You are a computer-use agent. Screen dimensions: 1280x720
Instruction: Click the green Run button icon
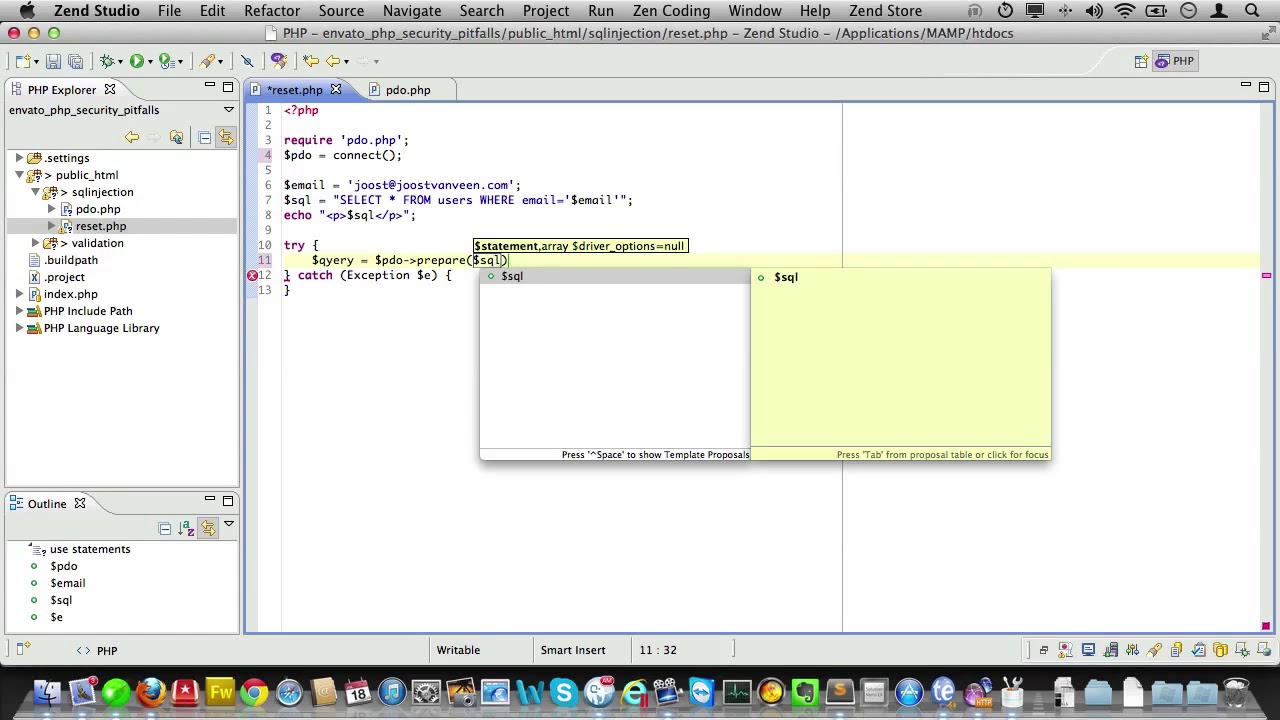[x=137, y=61]
